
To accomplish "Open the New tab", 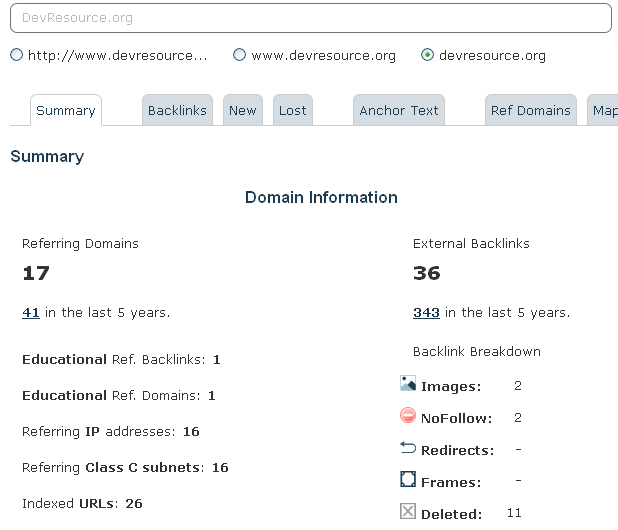I will click(x=243, y=110).
